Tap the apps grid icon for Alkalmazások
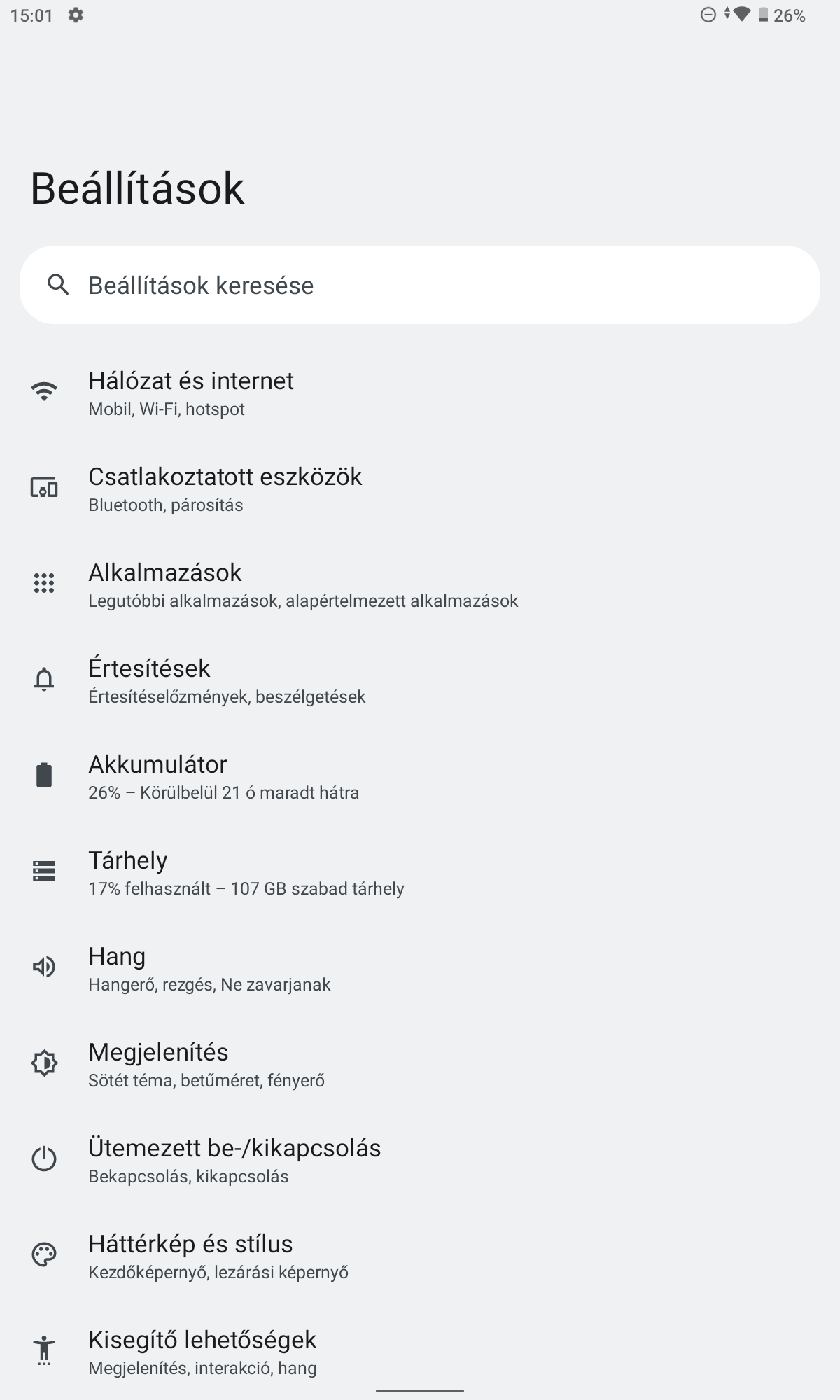 tap(44, 583)
